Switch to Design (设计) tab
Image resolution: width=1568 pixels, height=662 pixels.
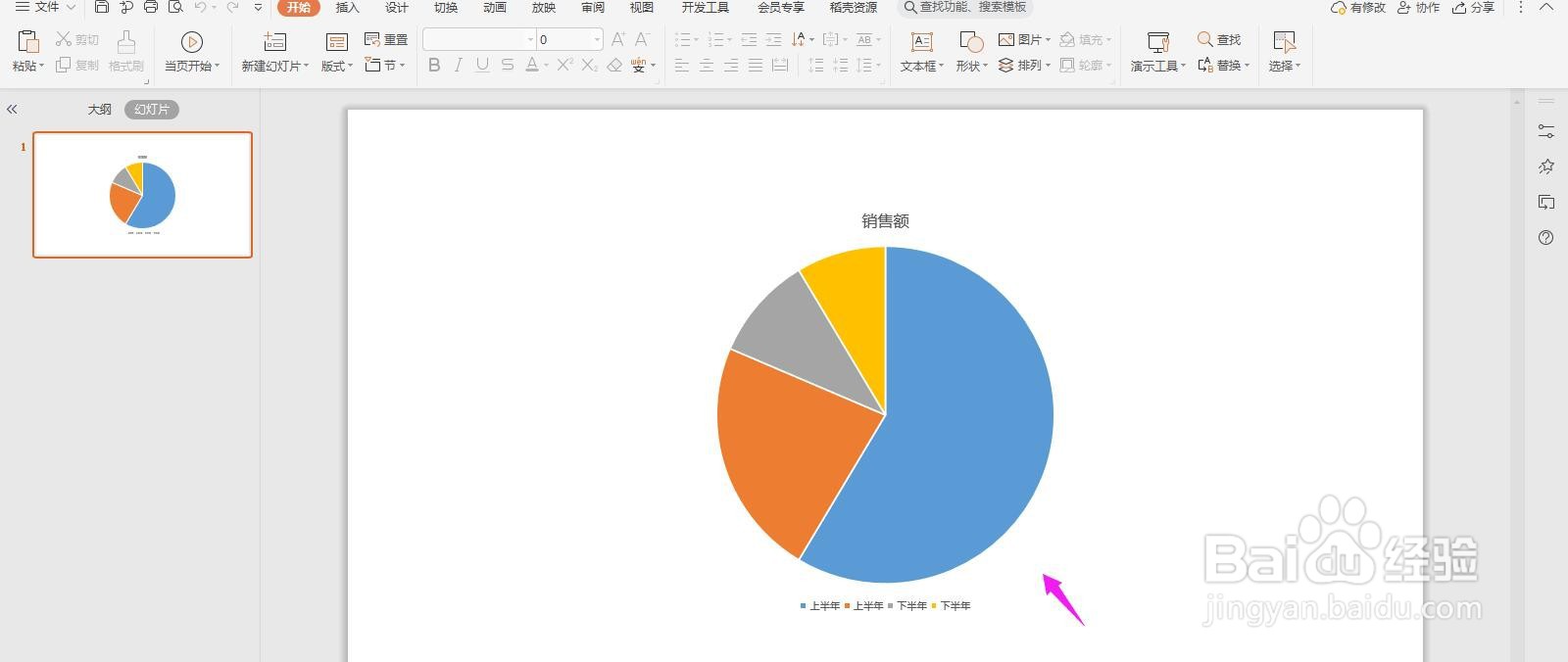[397, 7]
